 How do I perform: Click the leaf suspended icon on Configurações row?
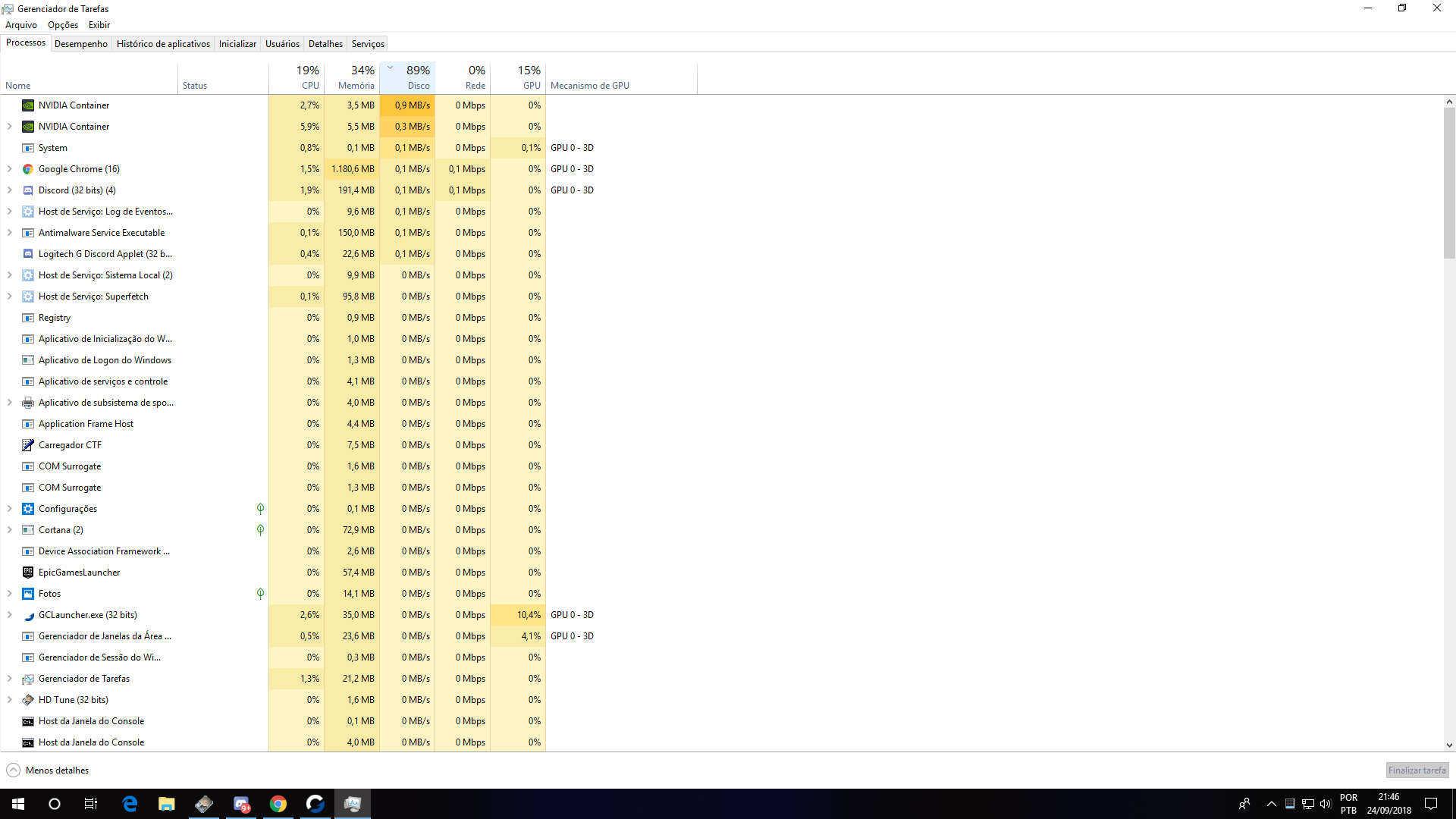click(260, 509)
